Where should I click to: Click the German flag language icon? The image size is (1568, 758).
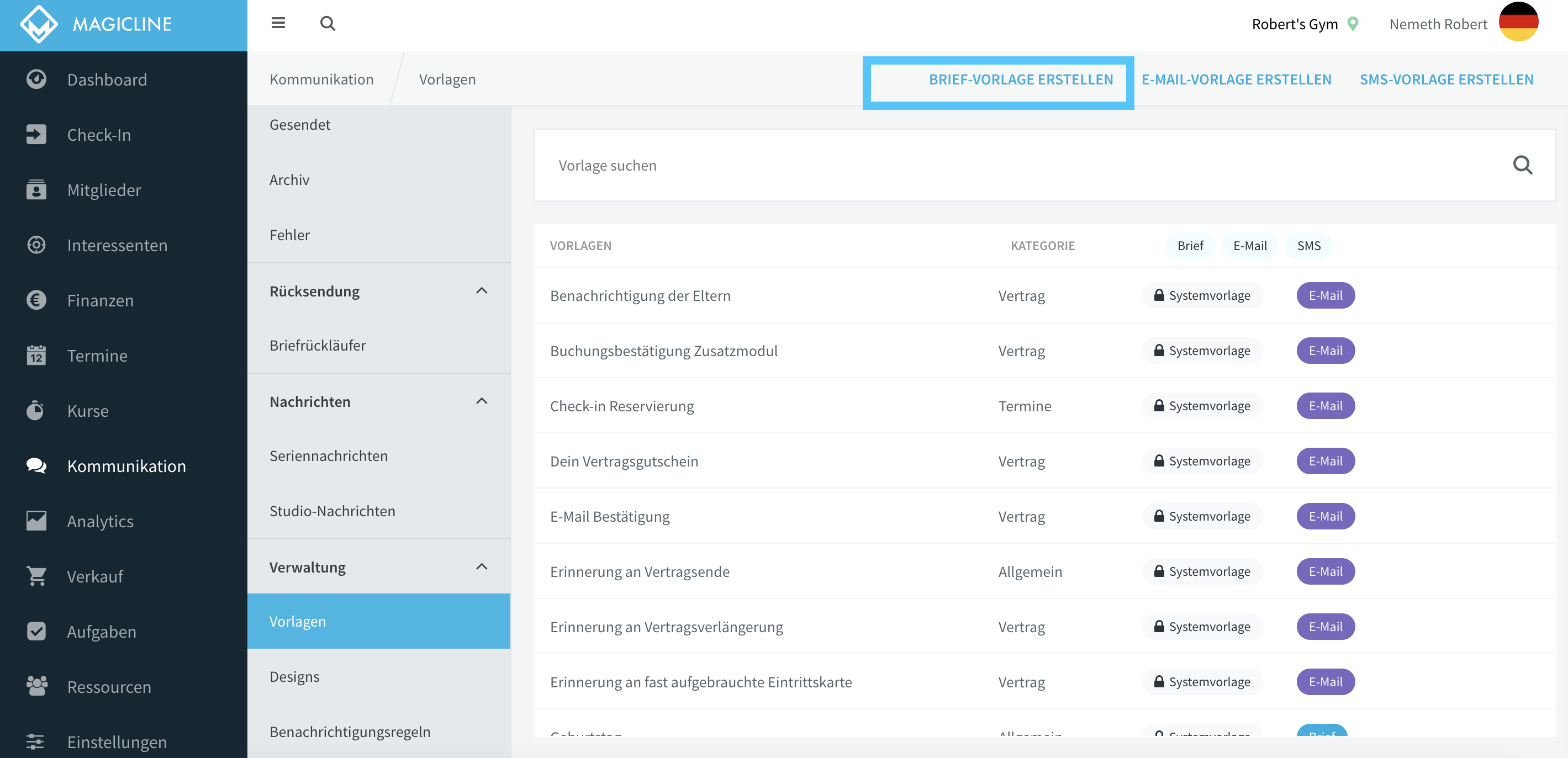pos(1519,23)
